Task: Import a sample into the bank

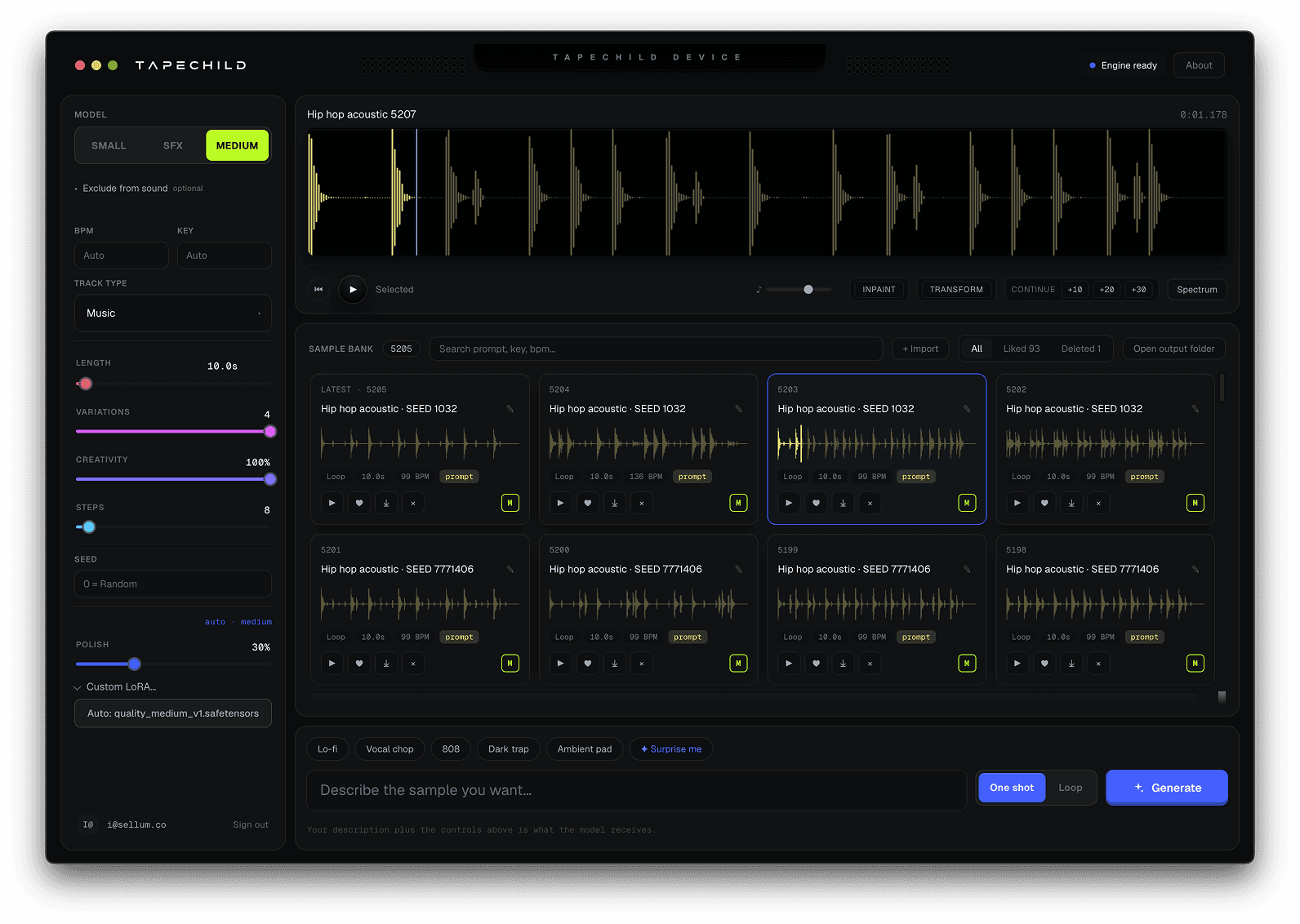Action: tap(920, 349)
